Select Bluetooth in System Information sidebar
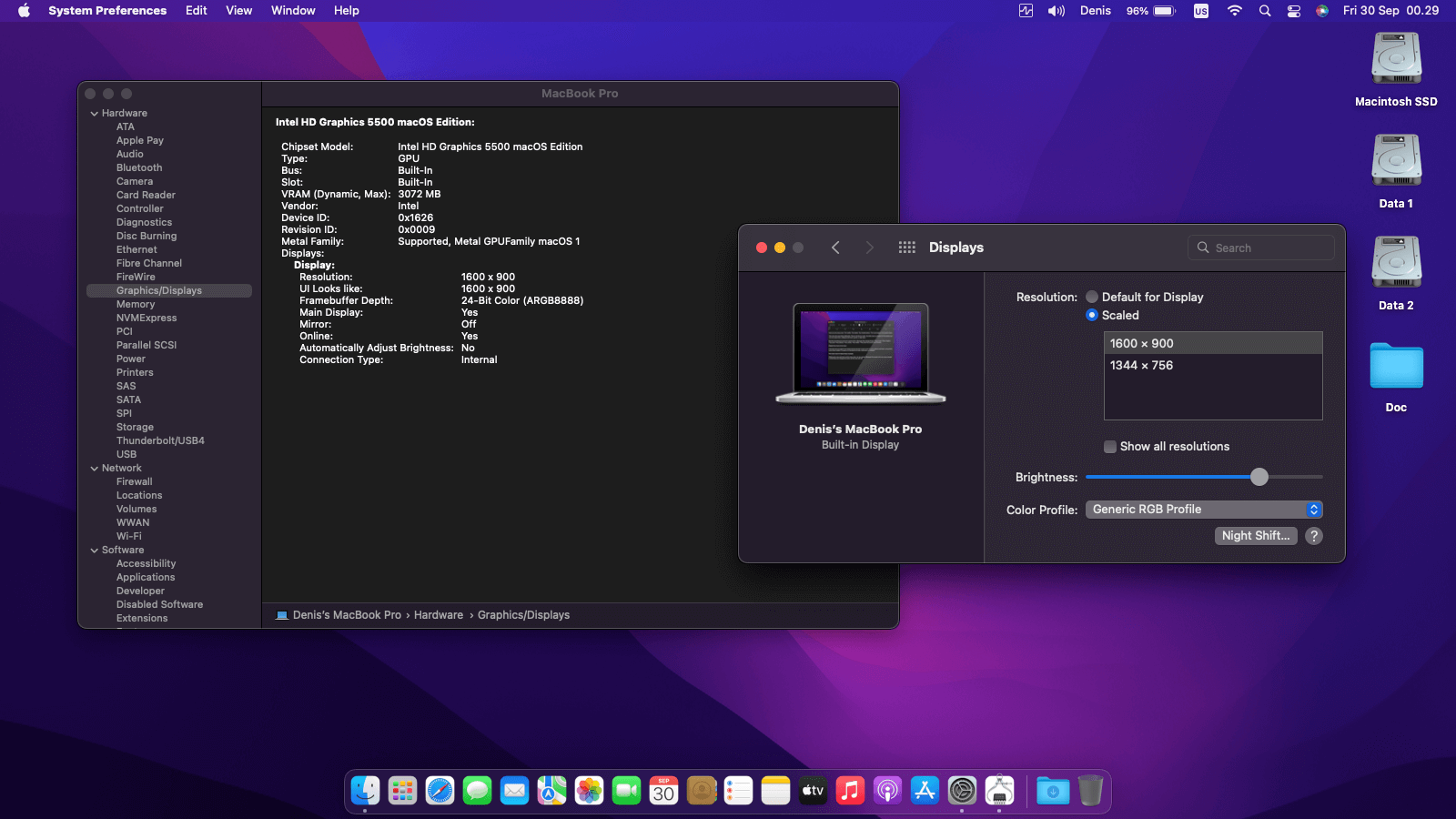 pos(139,167)
